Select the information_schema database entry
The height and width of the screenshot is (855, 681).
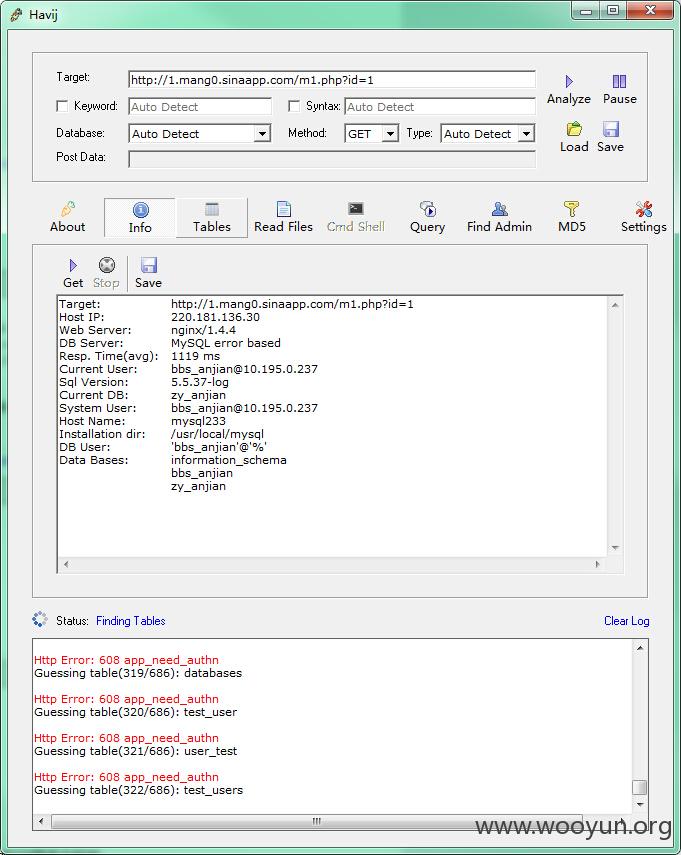point(229,460)
